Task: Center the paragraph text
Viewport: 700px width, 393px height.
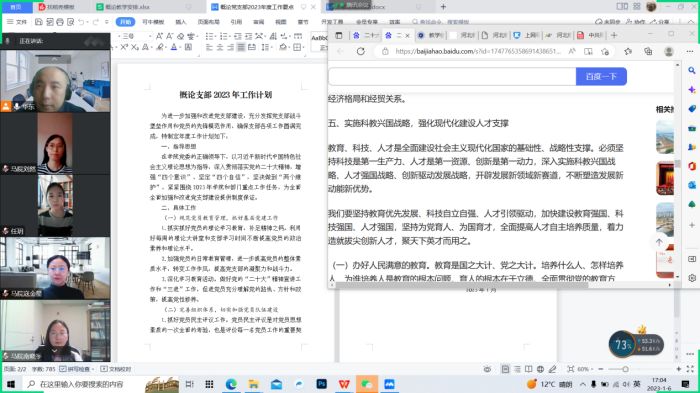Action: 220,47
